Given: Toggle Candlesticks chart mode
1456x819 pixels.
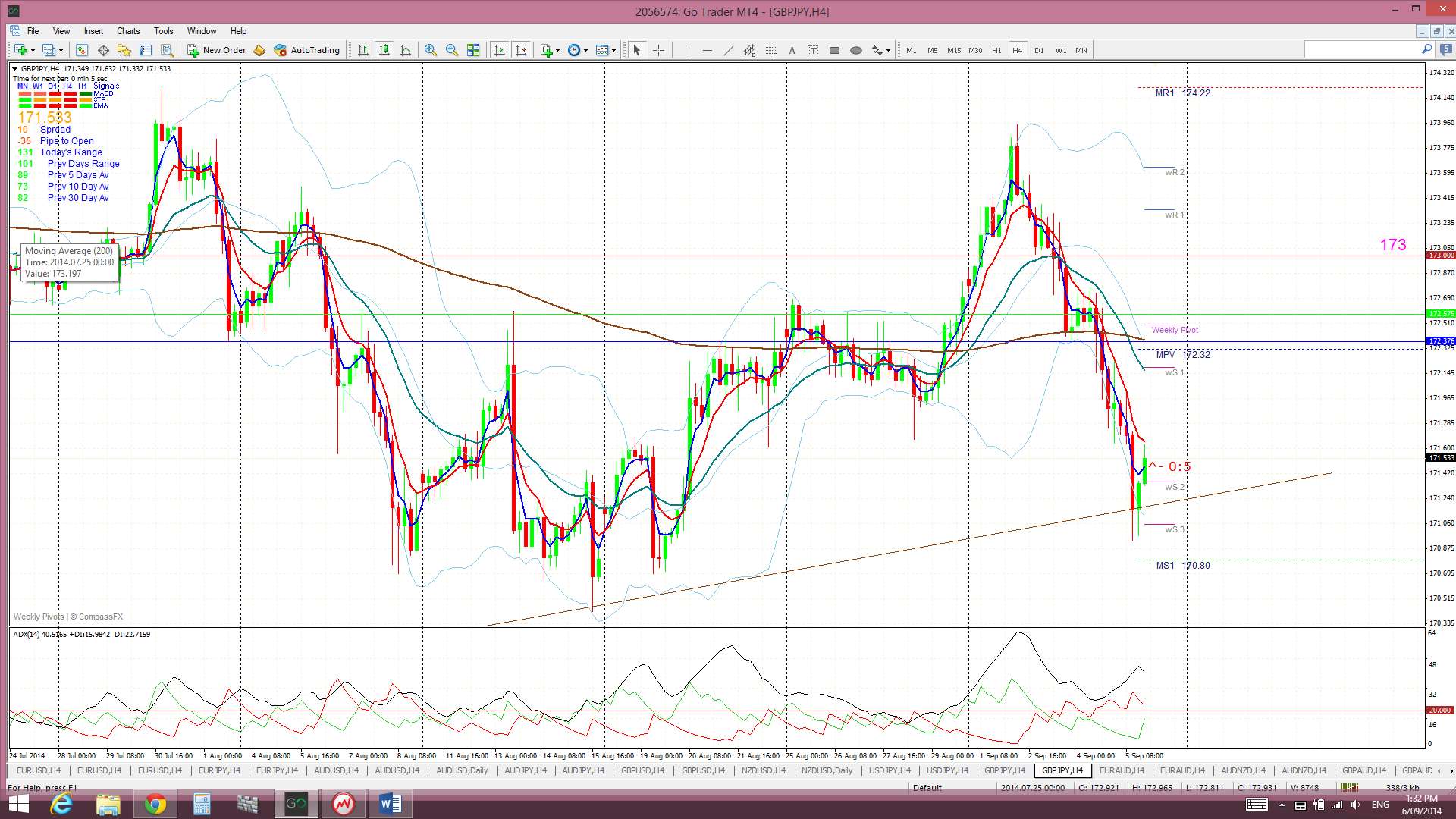Looking at the screenshot, I should coord(384,50).
